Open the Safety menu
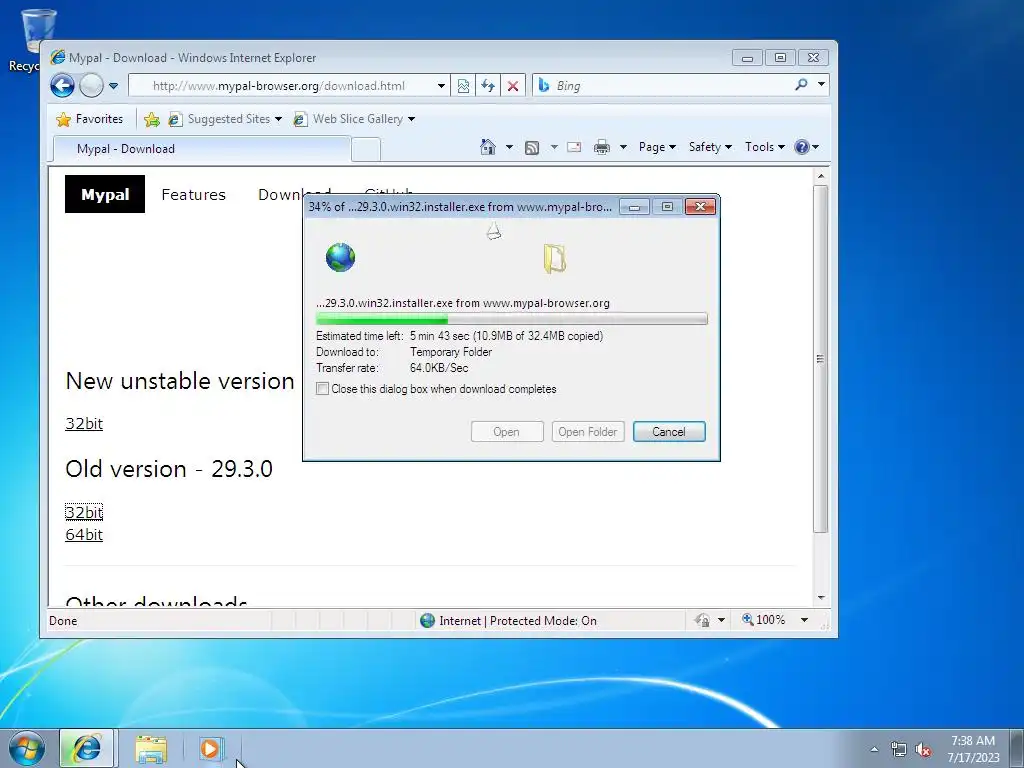Viewport: 1024px width, 768px height. pyautogui.click(x=710, y=147)
